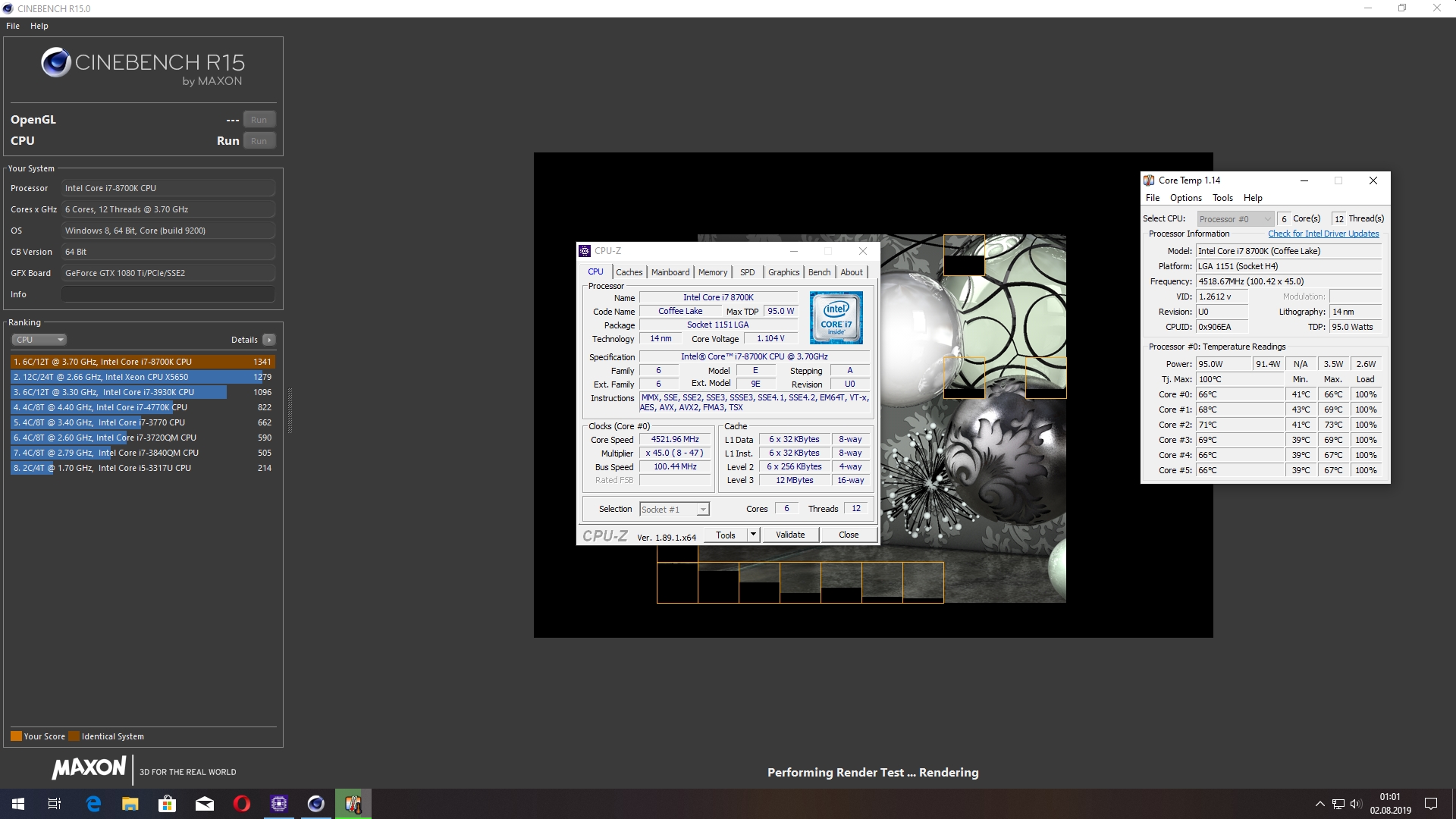This screenshot has width=1456, height=819.
Task: Switch to the Mainboard tab in CPU-Z
Action: tap(670, 272)
